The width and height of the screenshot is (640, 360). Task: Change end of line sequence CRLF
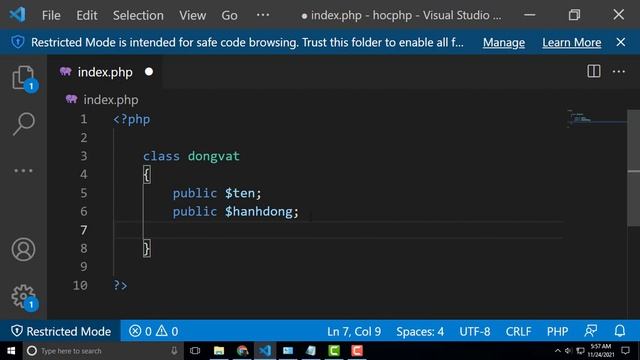coord(518,331)
